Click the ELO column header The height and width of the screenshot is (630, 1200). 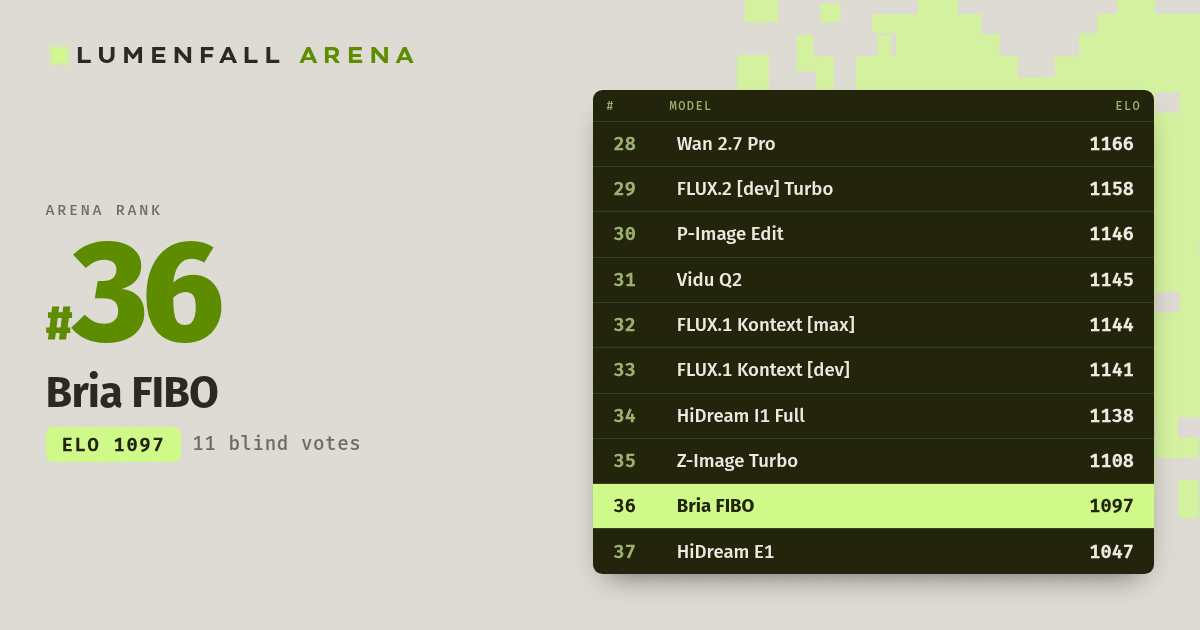click(1128, 106)
